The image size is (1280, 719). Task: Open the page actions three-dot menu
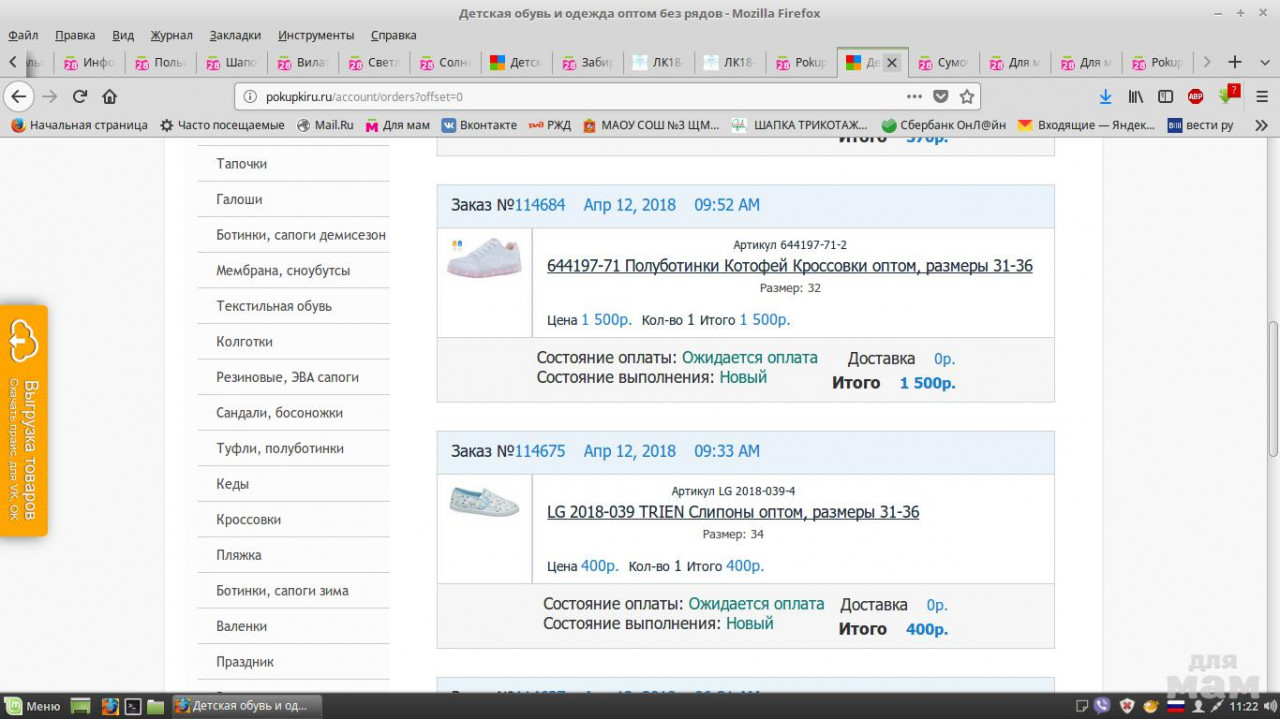pos(914,97)
